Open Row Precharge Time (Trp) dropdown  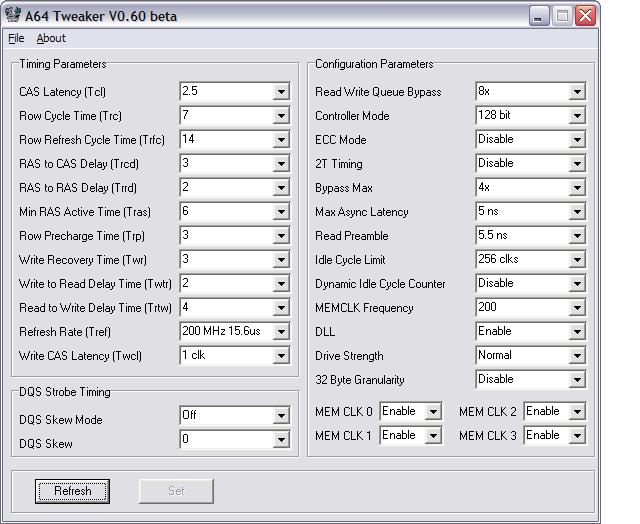point(281,235)
